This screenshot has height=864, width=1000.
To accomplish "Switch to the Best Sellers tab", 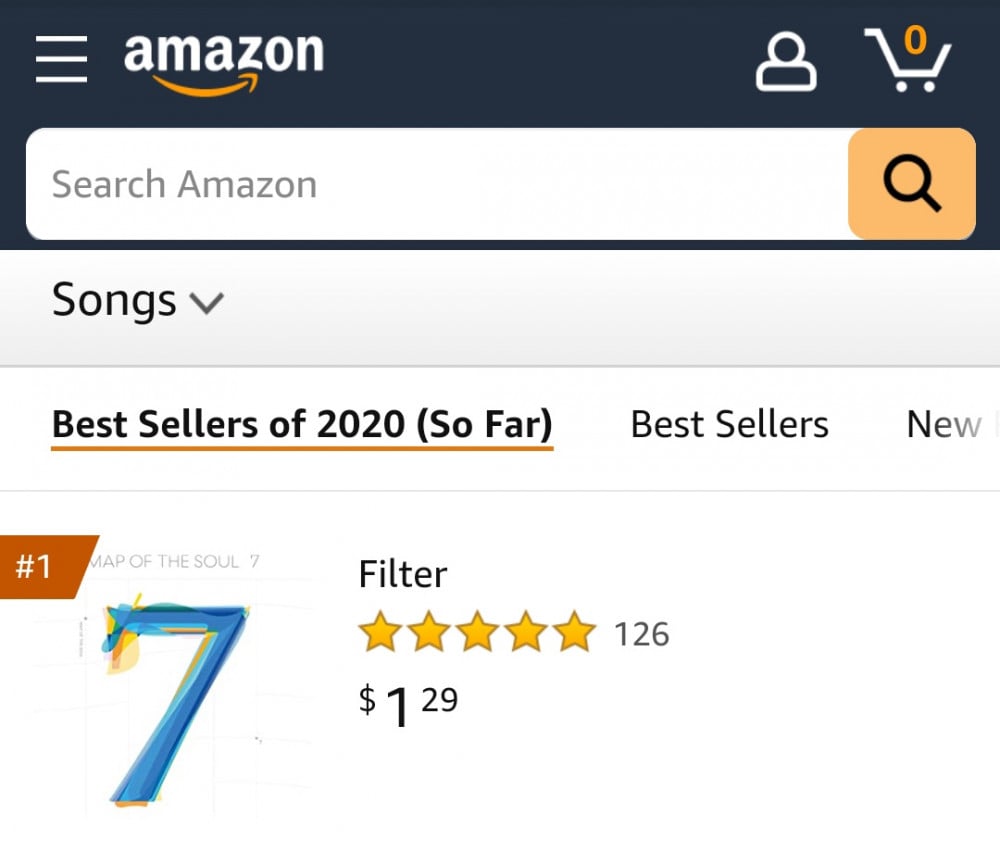I will point(729,425).
